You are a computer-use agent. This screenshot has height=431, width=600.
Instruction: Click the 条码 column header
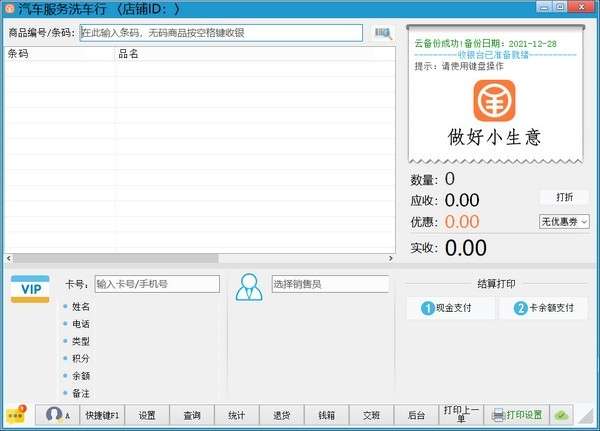pos(59,54)
